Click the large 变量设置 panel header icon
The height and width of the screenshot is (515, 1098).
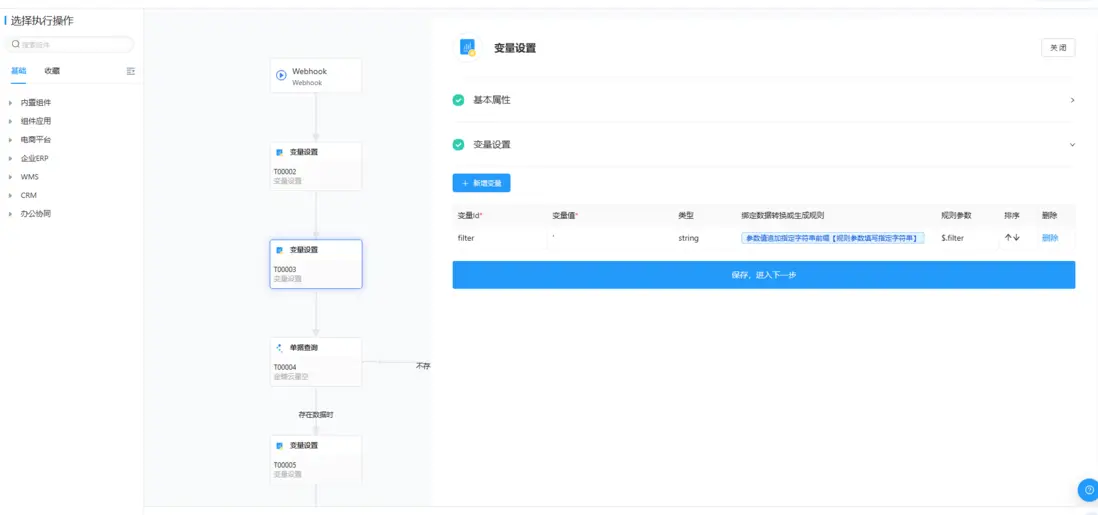click(x=468, y=48)
